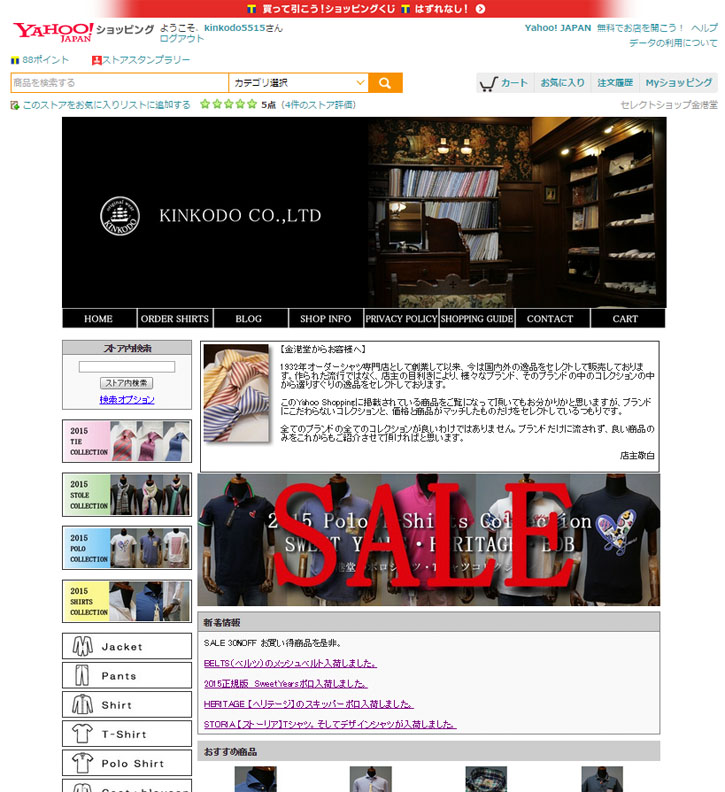Open the 2015 STOLE COLLECTION banner
The image size is (725, 792).
pos(127,494)
